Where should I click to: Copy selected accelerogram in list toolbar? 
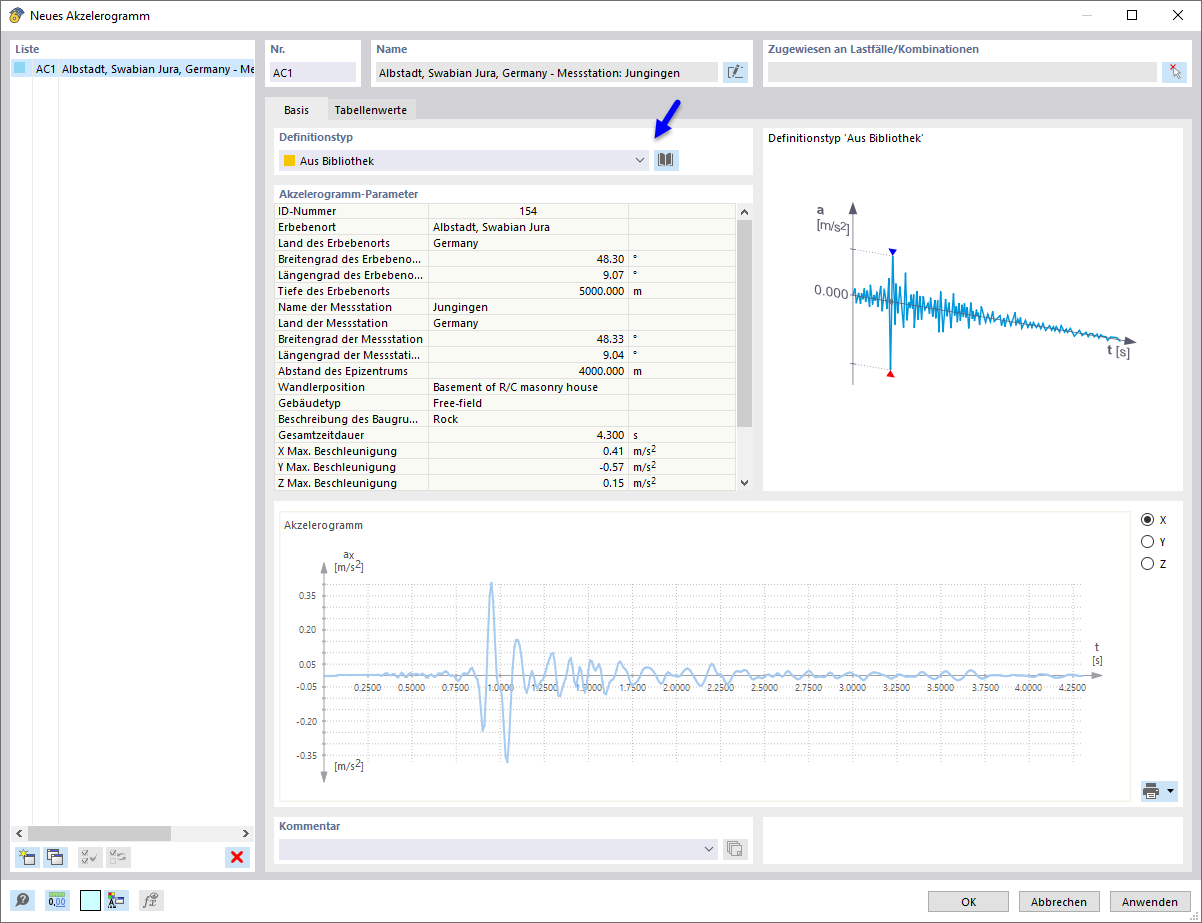[x=56, y=857]
